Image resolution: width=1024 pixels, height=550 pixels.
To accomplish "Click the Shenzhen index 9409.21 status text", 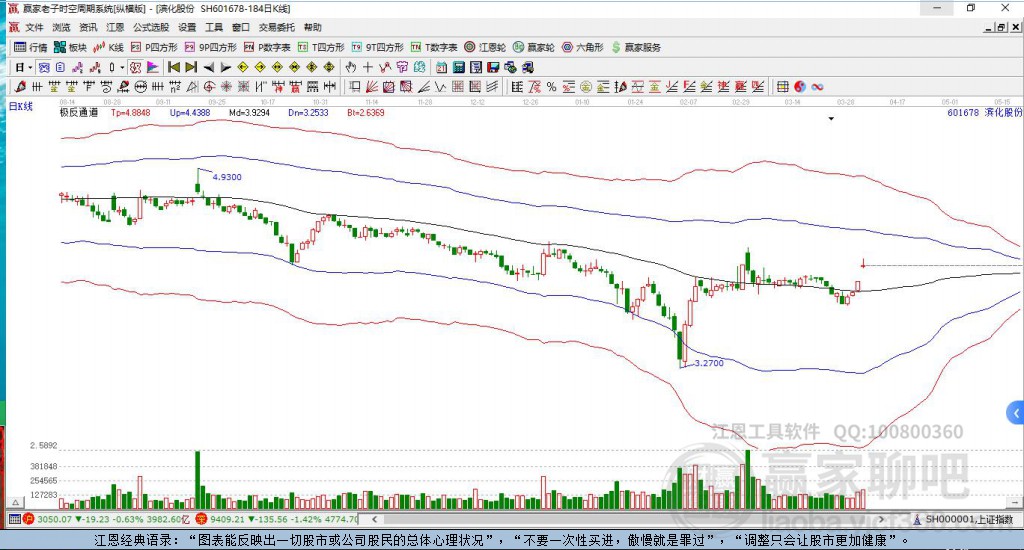I will coord(227,519).
